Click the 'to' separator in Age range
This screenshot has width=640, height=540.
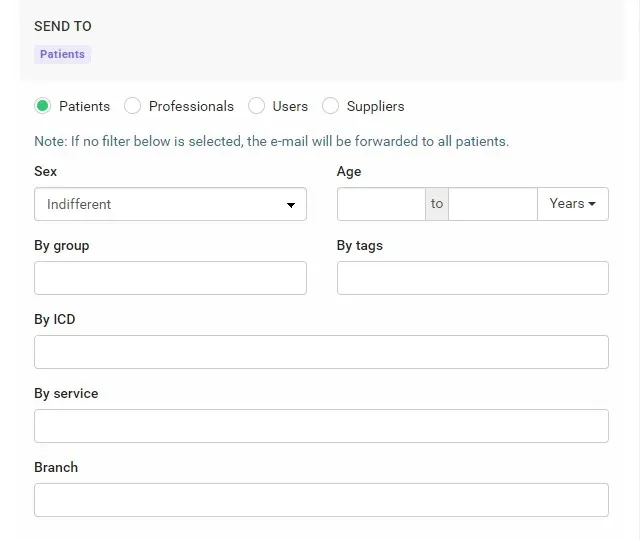coord(437,204)
